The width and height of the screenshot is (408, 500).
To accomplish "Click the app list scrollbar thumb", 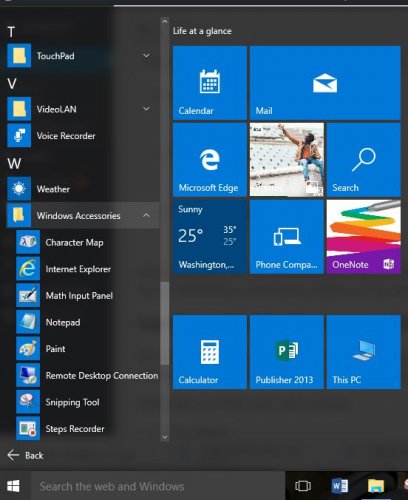I will (x=164, y=323).
